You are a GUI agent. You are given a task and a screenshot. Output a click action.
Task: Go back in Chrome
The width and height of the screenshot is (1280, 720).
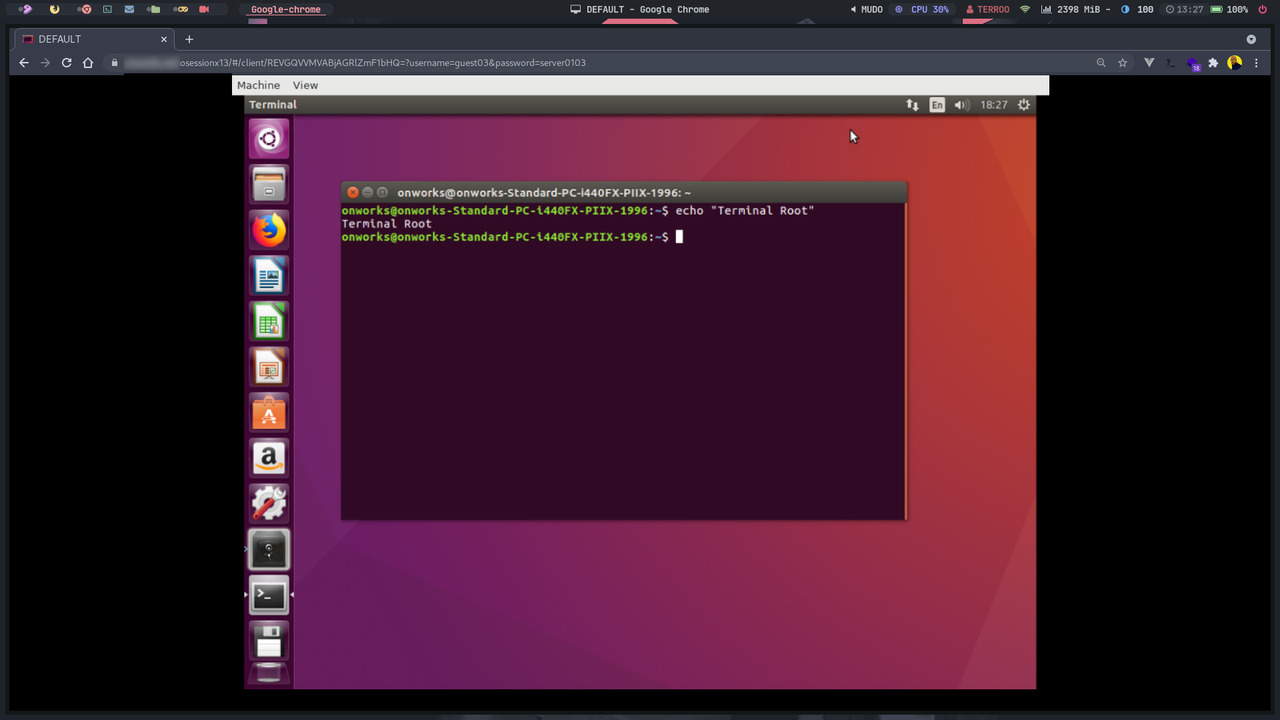(24, 62)
